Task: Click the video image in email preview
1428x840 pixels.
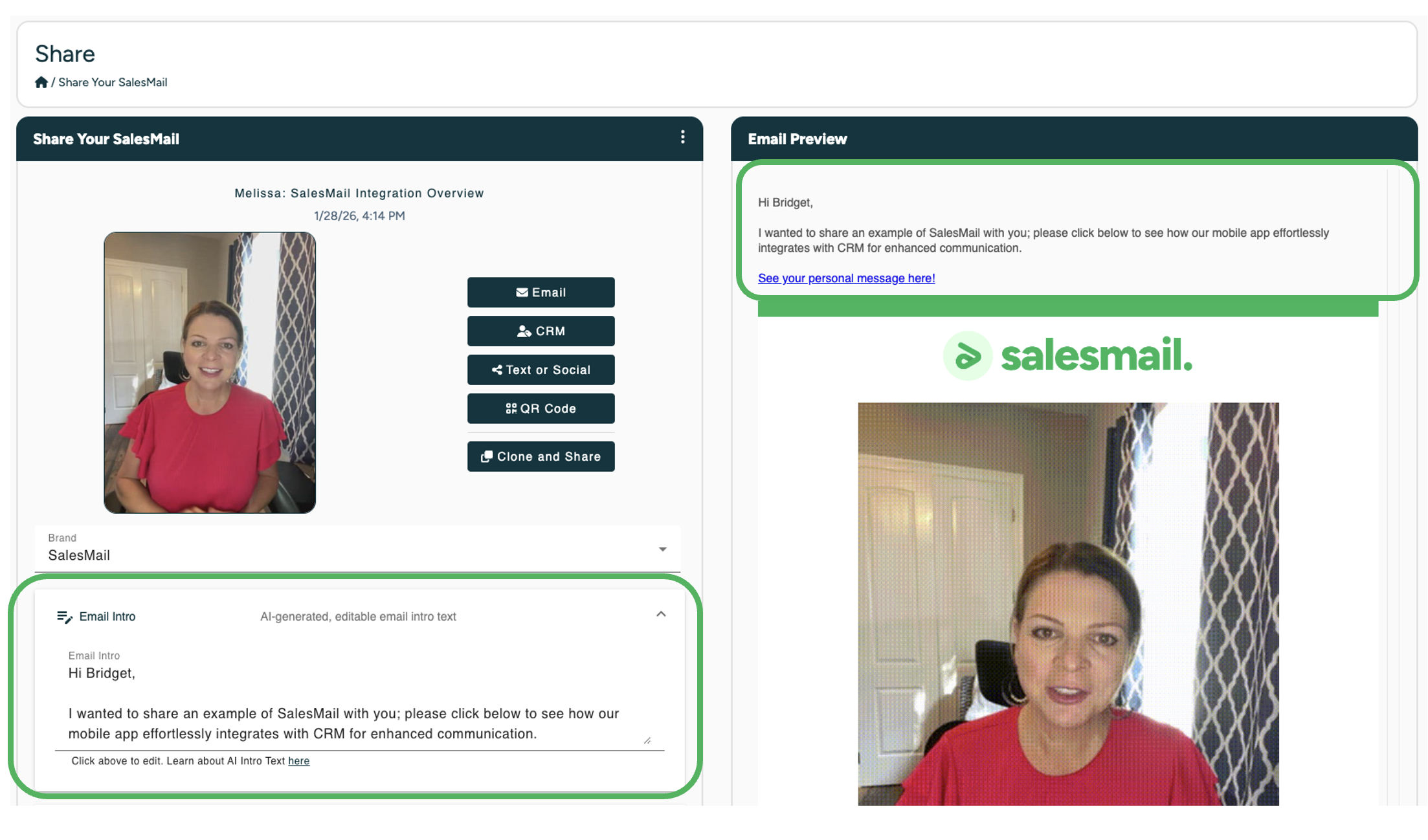Action: point(1068,604)
